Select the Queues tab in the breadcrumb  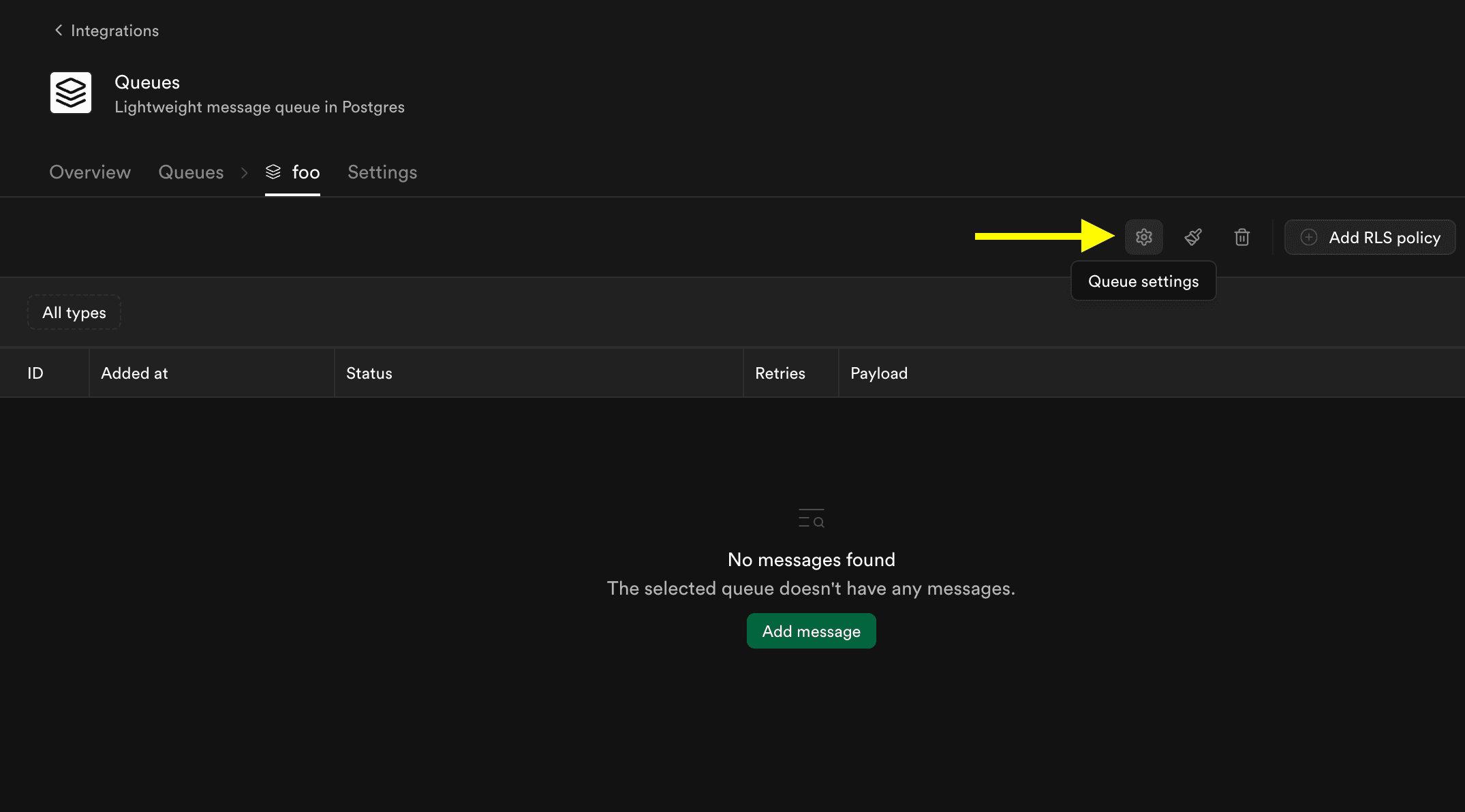pyautogui.click(x=191, y=172)
